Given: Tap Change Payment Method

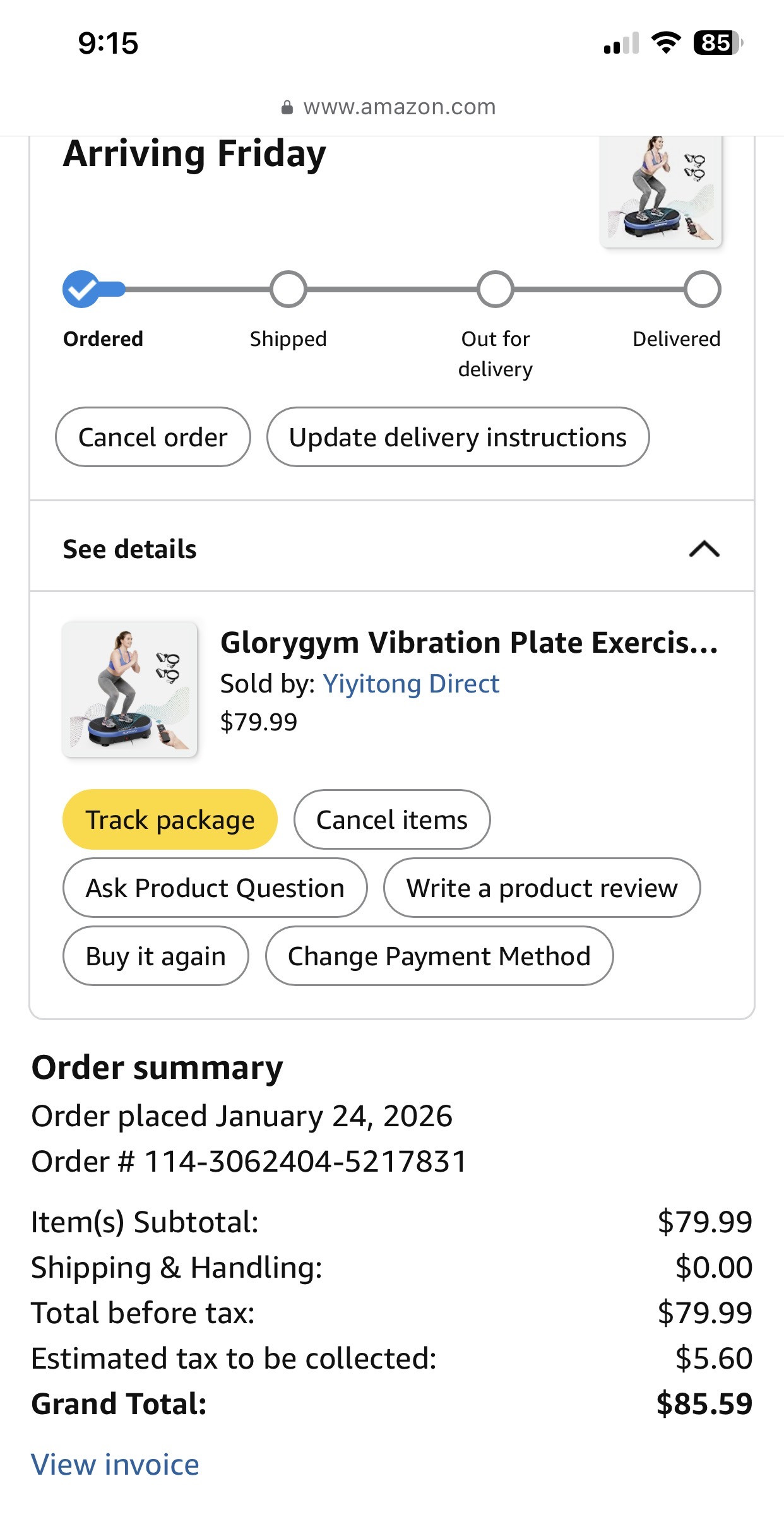Looking at the screenshot, I should point(439,956).
